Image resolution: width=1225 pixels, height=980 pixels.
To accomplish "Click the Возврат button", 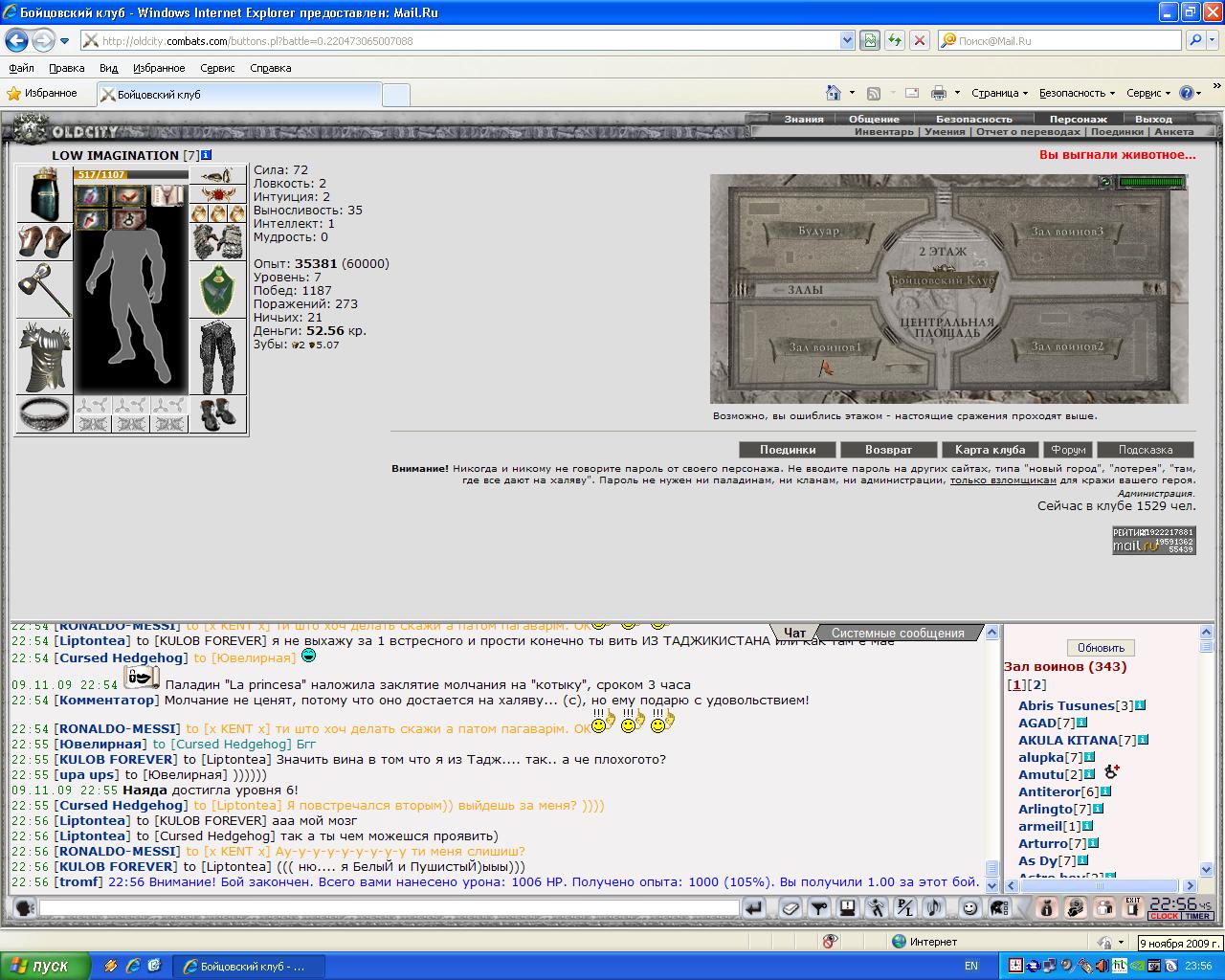I will 888,450.
